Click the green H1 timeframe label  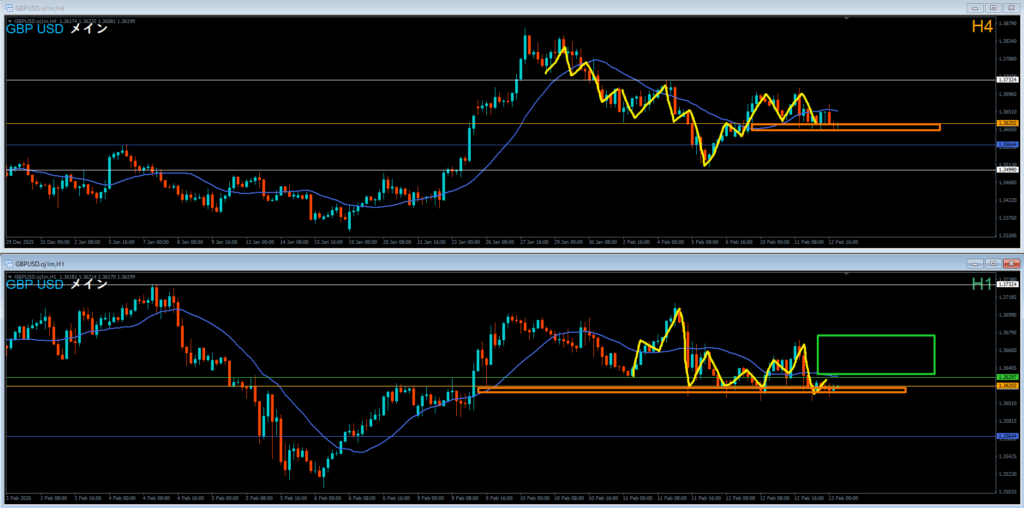click(x=982, y=283)
